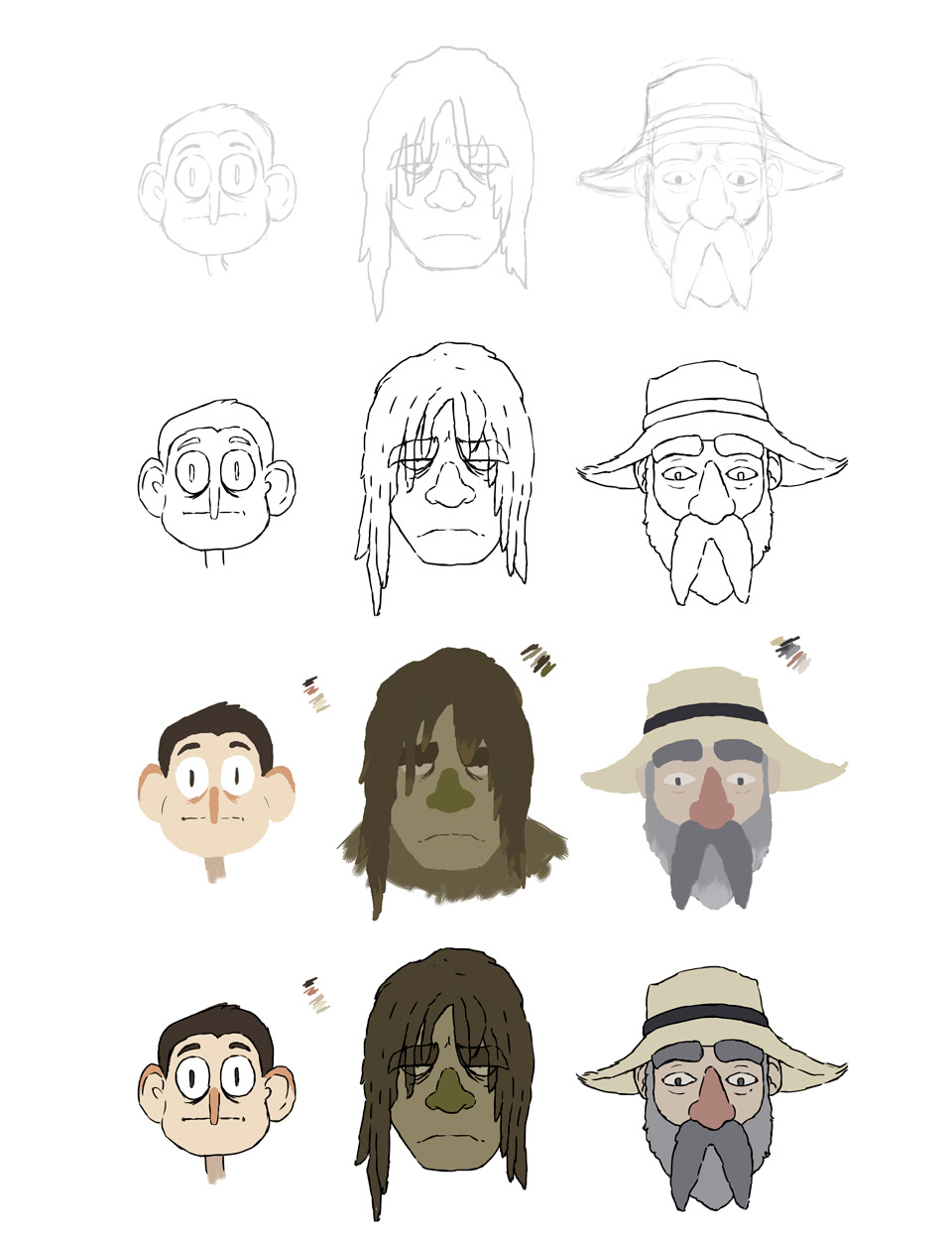
Task: Select the rough pencil sketch of the bearded hat man
Action: pyautogui.click(x=710, y=186)
